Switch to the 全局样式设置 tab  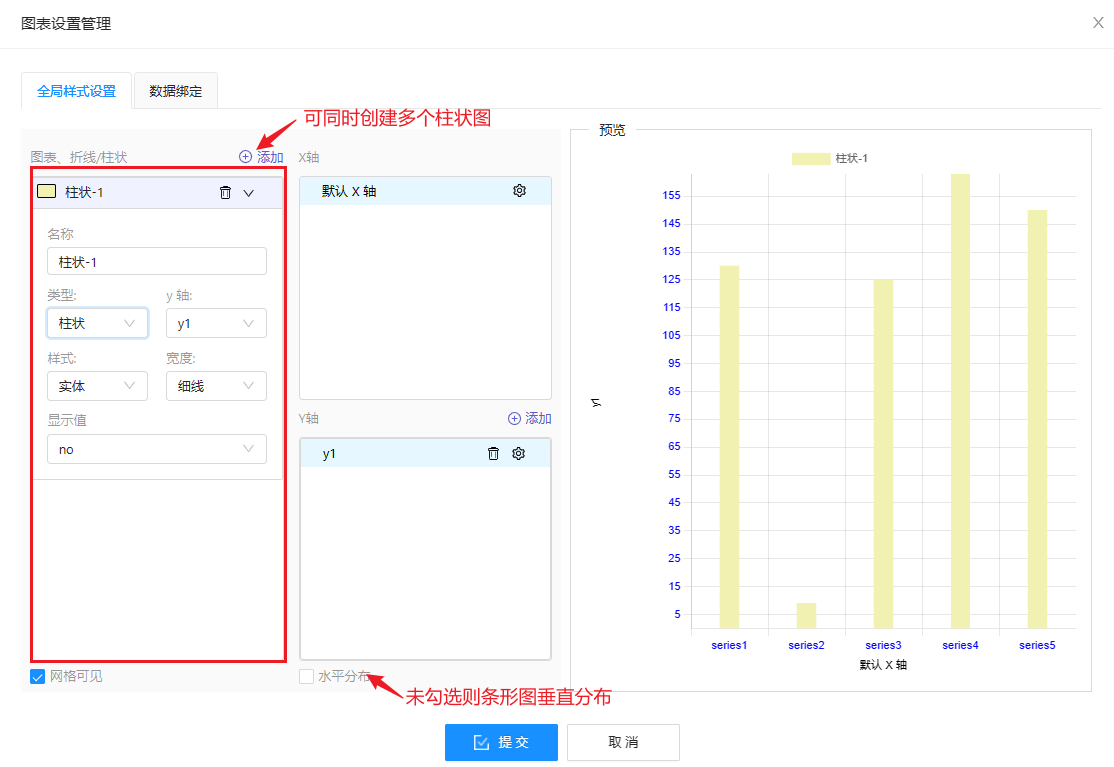pos(76,91)
